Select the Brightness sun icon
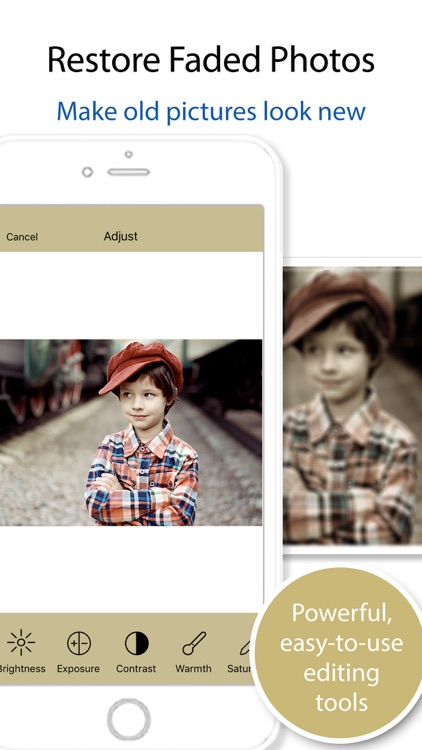 (21, 643)
